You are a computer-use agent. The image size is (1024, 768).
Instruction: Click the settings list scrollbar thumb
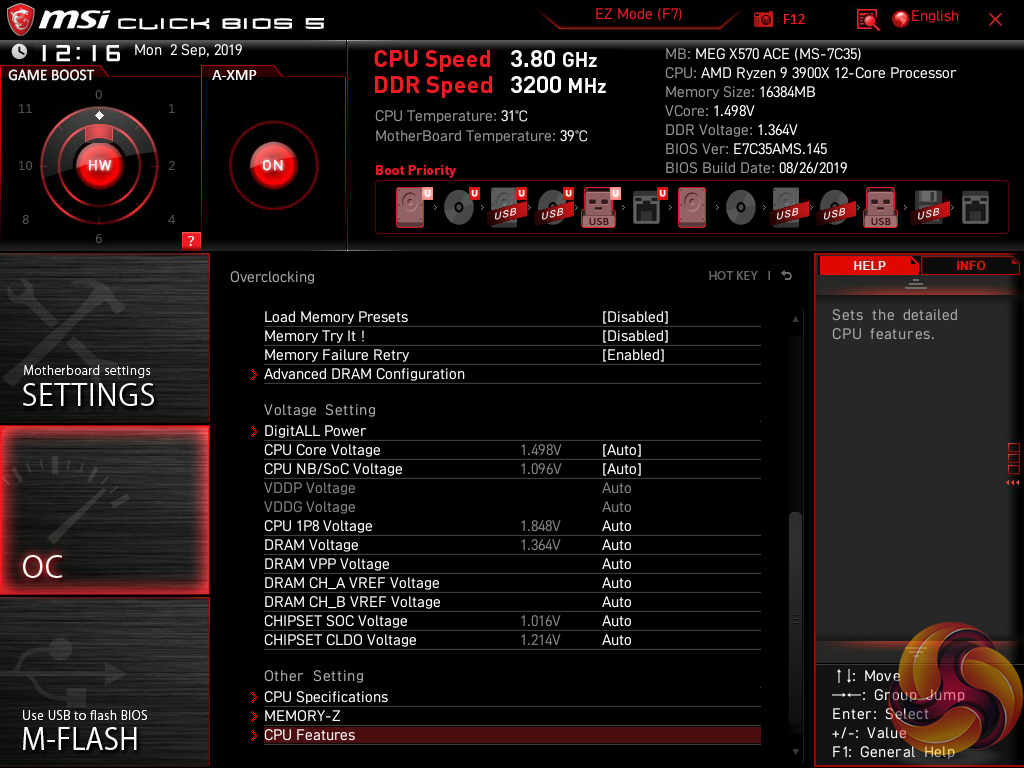coord(795,617)
